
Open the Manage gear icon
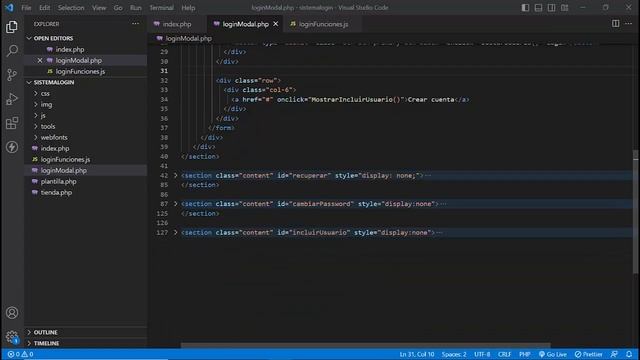point(12,337)
